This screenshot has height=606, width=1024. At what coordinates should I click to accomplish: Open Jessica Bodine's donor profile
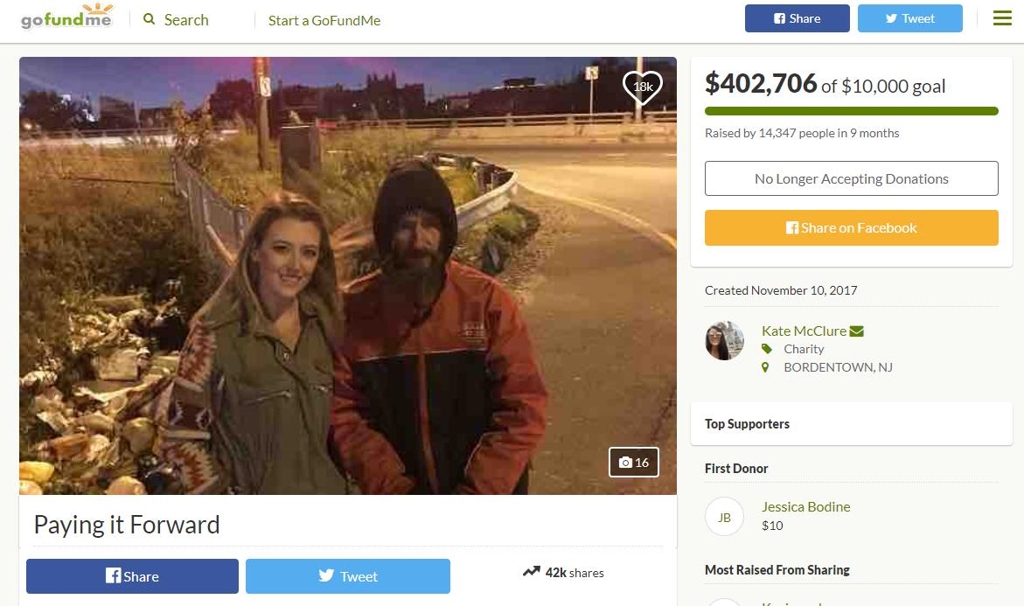point(806,507)
